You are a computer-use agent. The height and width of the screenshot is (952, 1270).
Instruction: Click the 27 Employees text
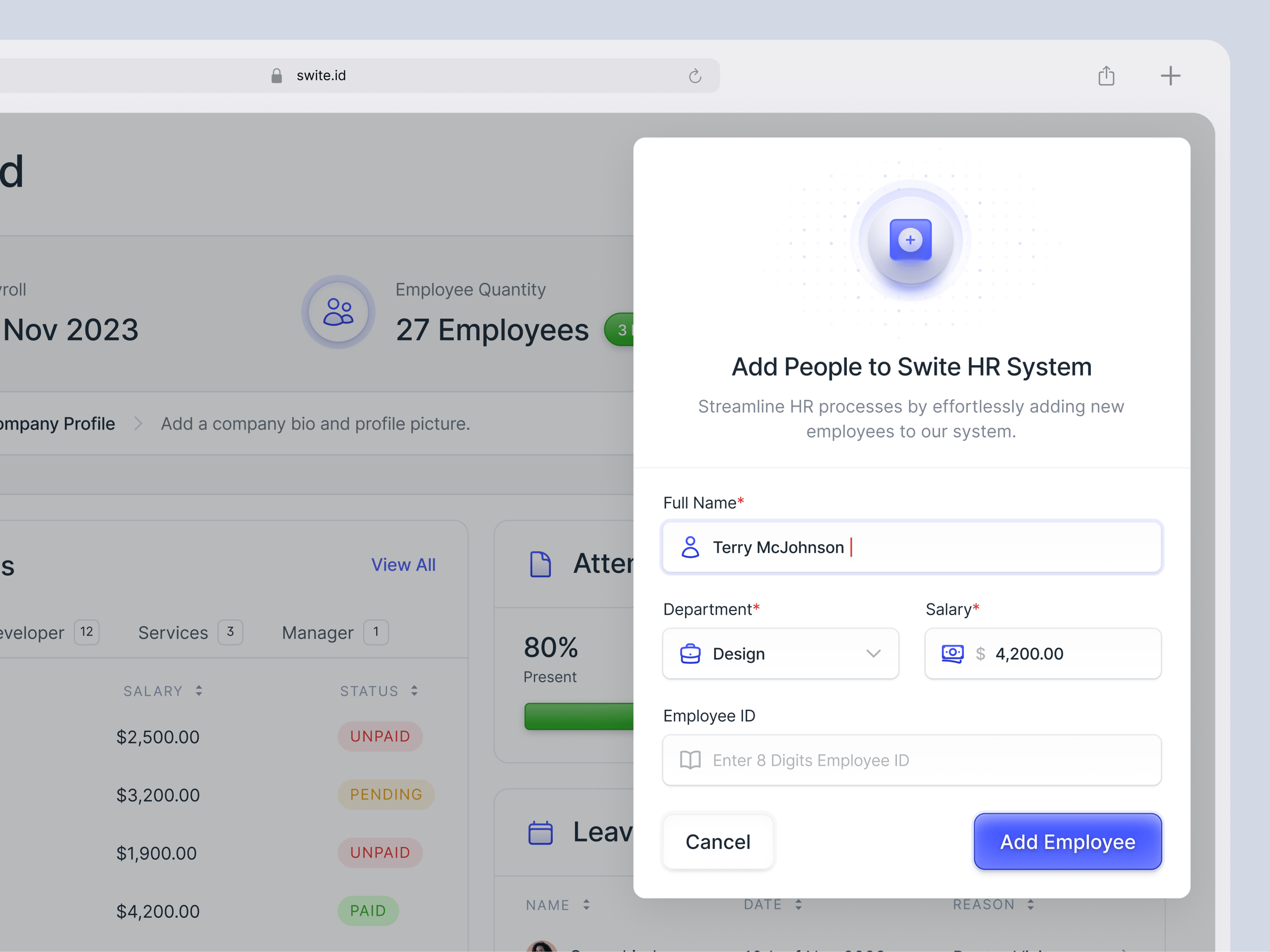[492, 330]
